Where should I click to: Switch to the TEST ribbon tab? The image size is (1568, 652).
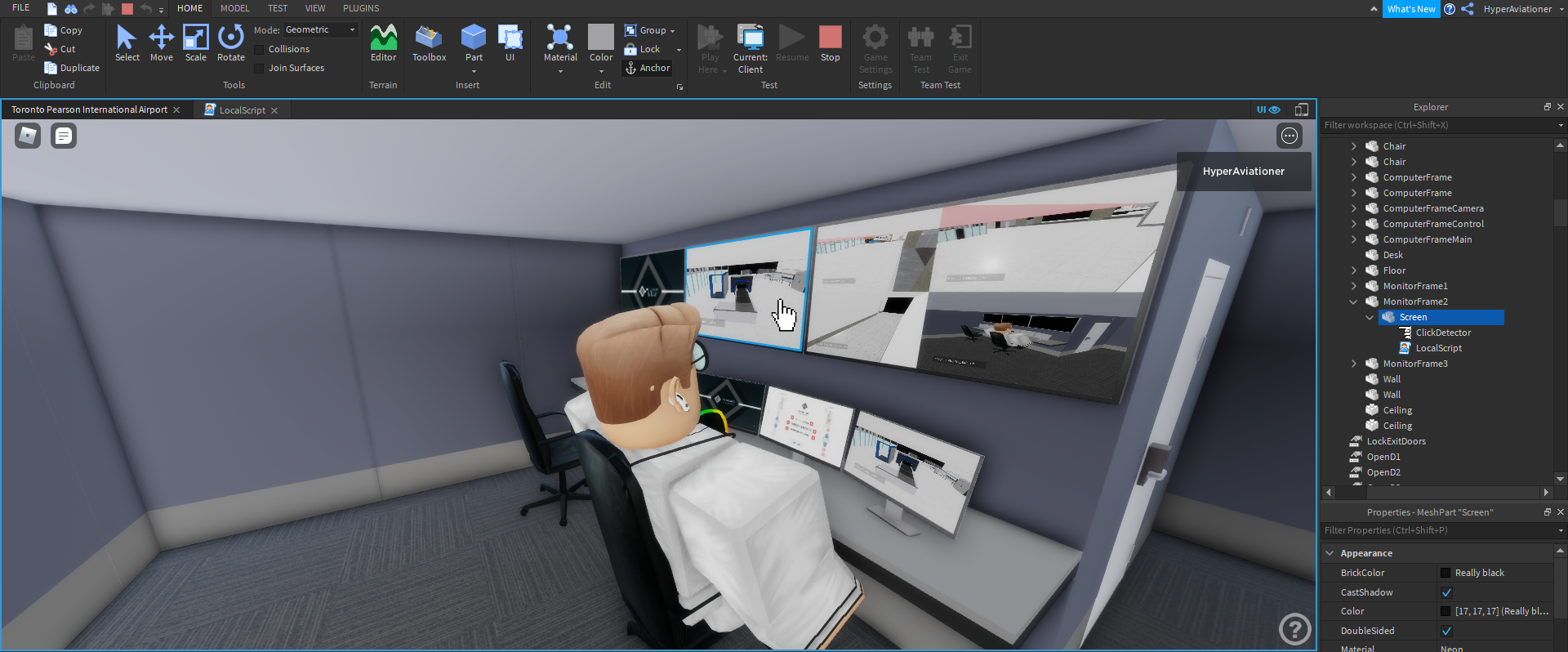278,8
